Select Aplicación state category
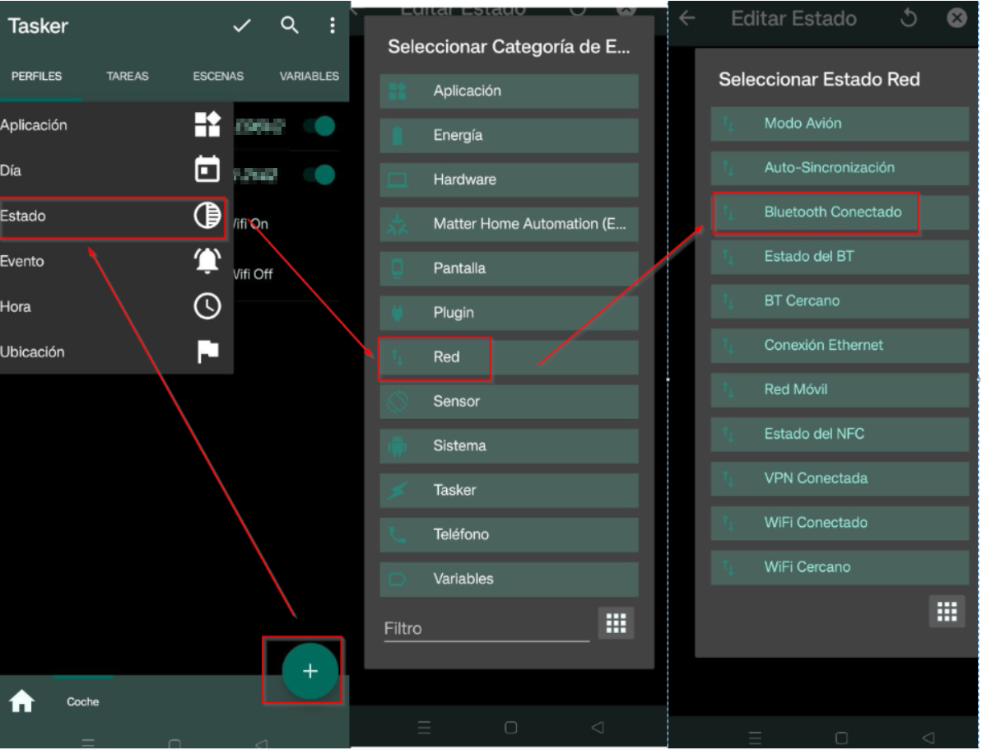982x750 pixels. (509, 91)
